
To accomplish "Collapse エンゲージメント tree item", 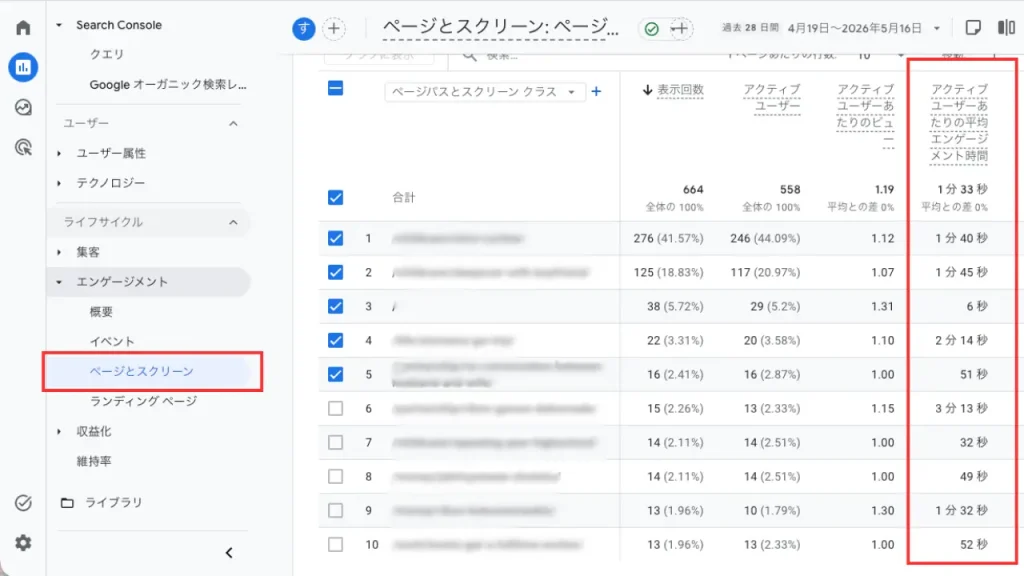I will [x=59, y=282].
